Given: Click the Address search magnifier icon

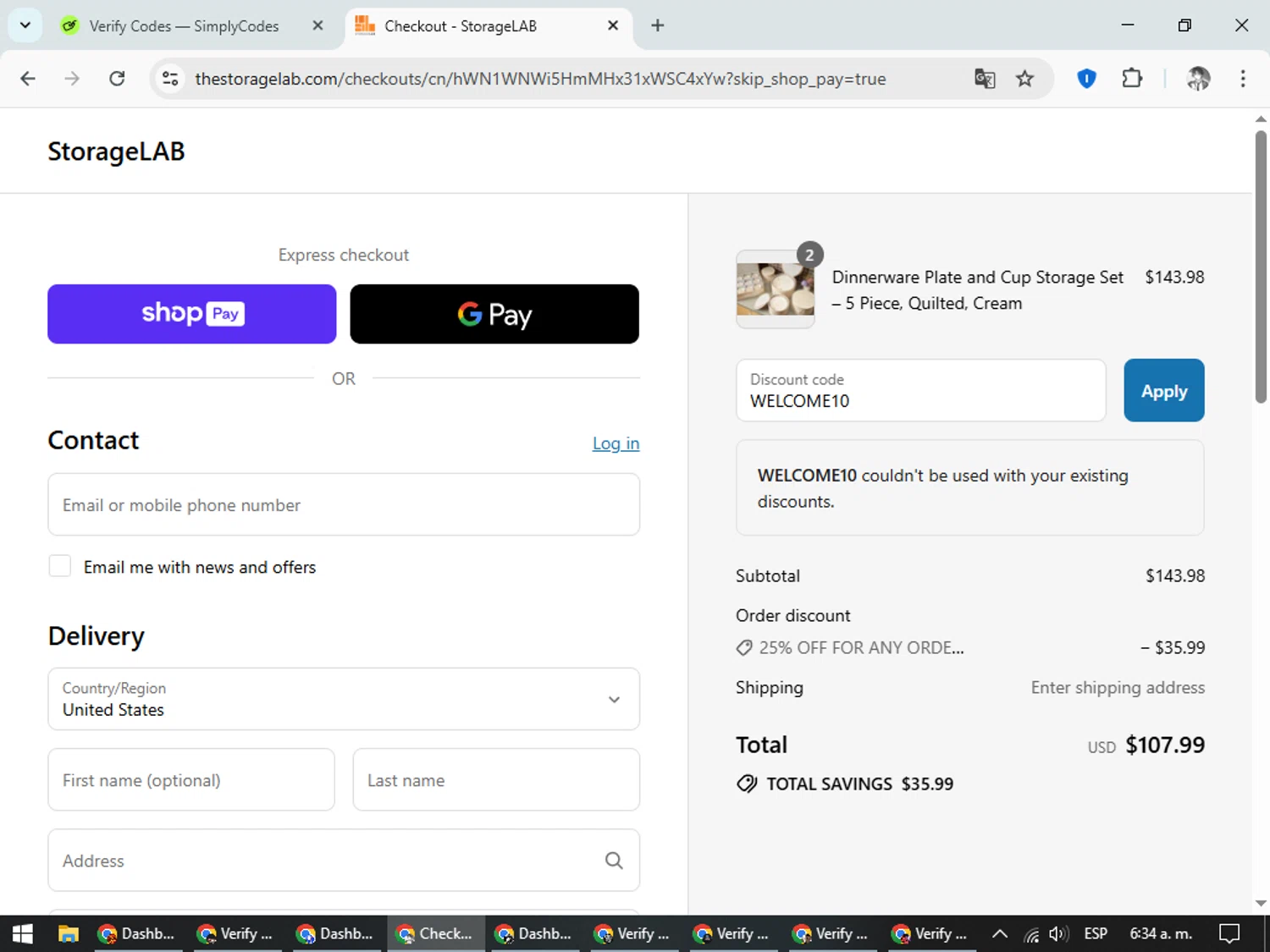Looking at the screenshot, I should pyautogui.click(x=614, y=861).
